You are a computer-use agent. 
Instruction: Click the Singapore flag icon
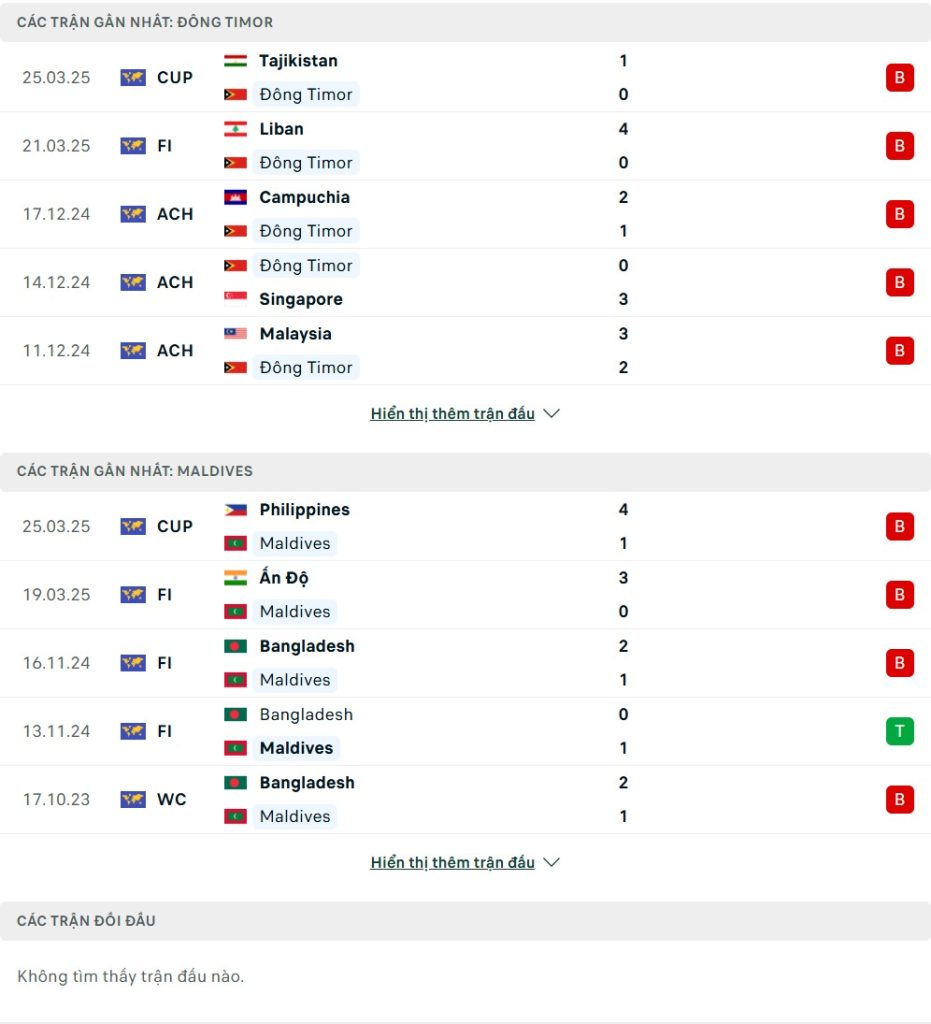coord(235,299)
